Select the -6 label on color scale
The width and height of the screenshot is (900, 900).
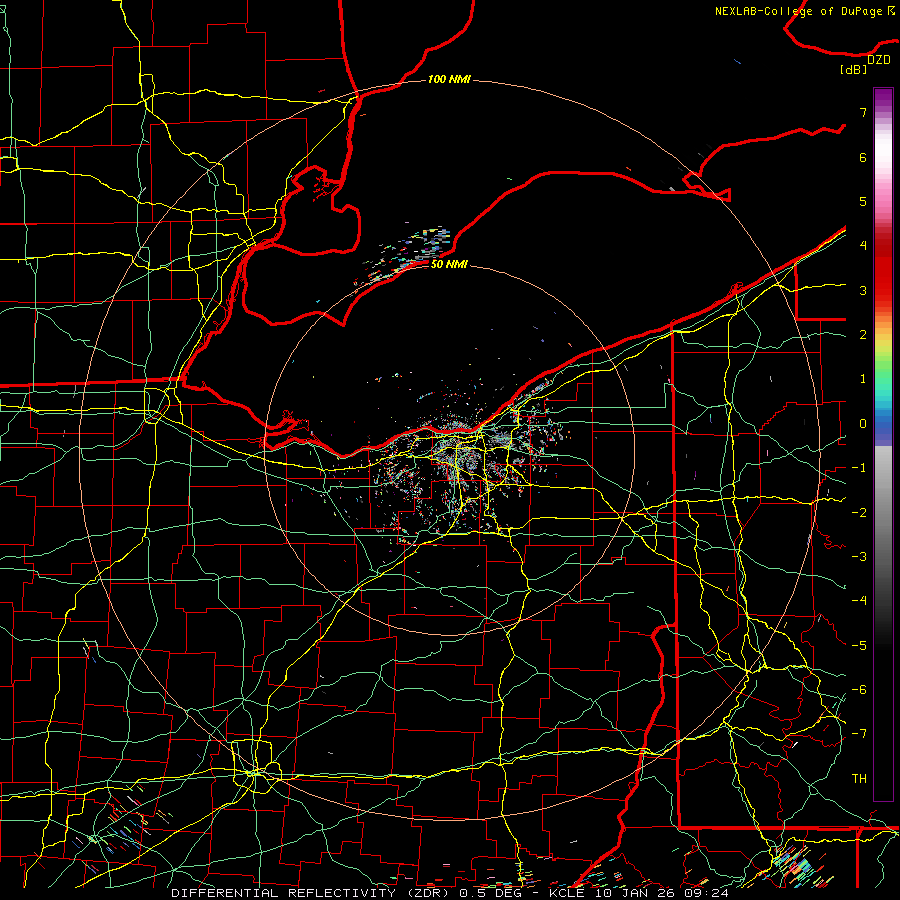(x=859, y=690)
